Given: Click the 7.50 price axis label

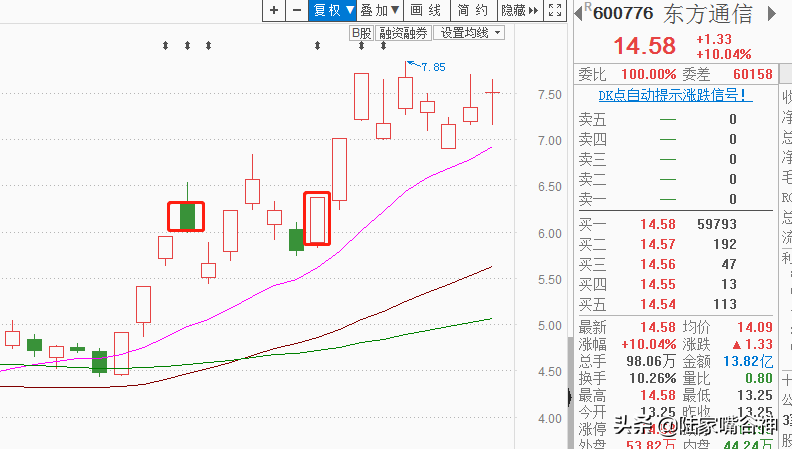Looking at the screenshot, I should (x=550, y=94).
